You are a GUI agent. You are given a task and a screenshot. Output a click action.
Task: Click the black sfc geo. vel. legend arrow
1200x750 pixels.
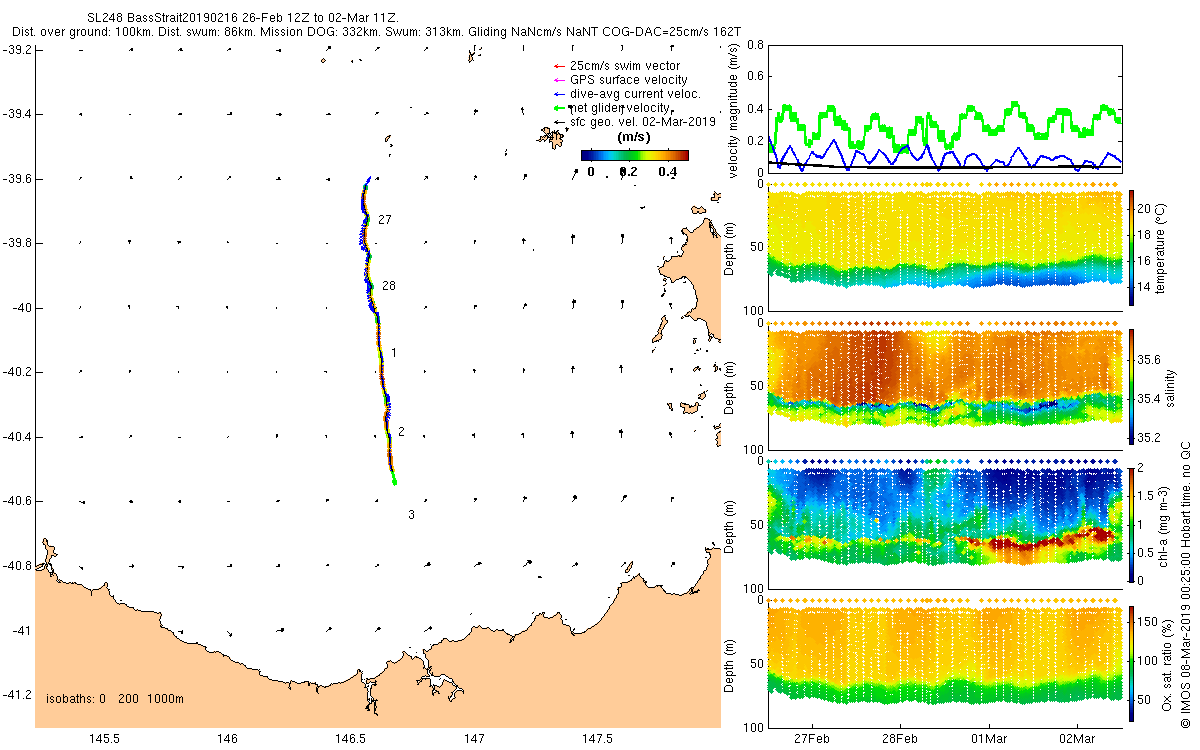pos(558,122)
